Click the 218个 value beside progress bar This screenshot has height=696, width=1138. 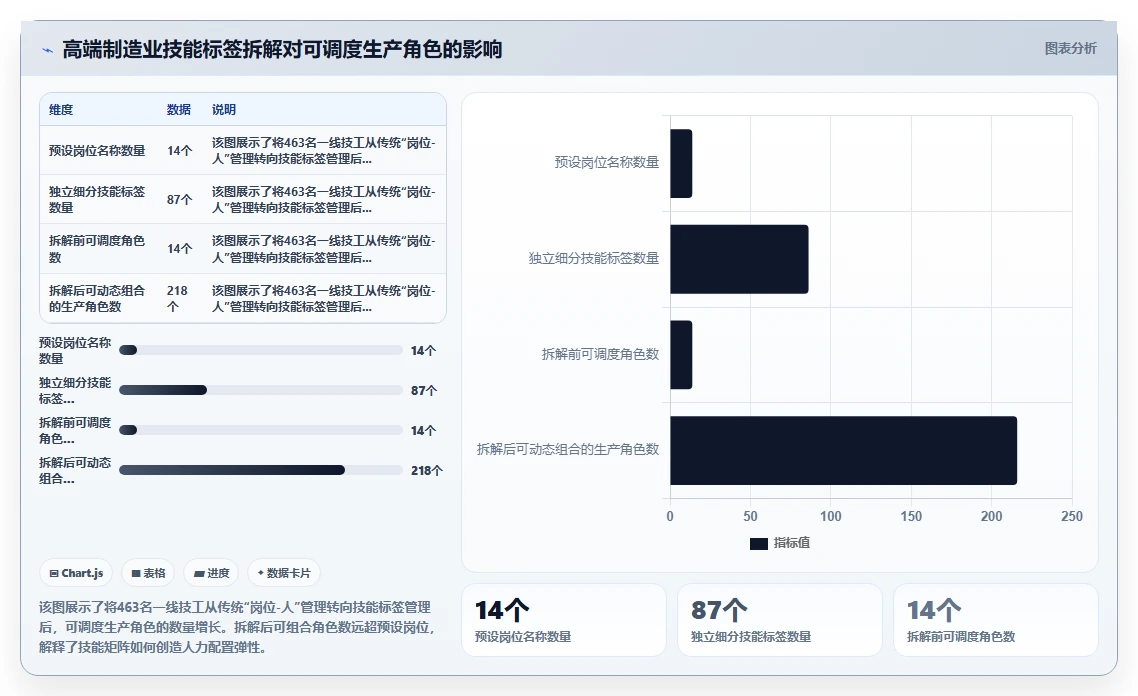tap(427, 470)
